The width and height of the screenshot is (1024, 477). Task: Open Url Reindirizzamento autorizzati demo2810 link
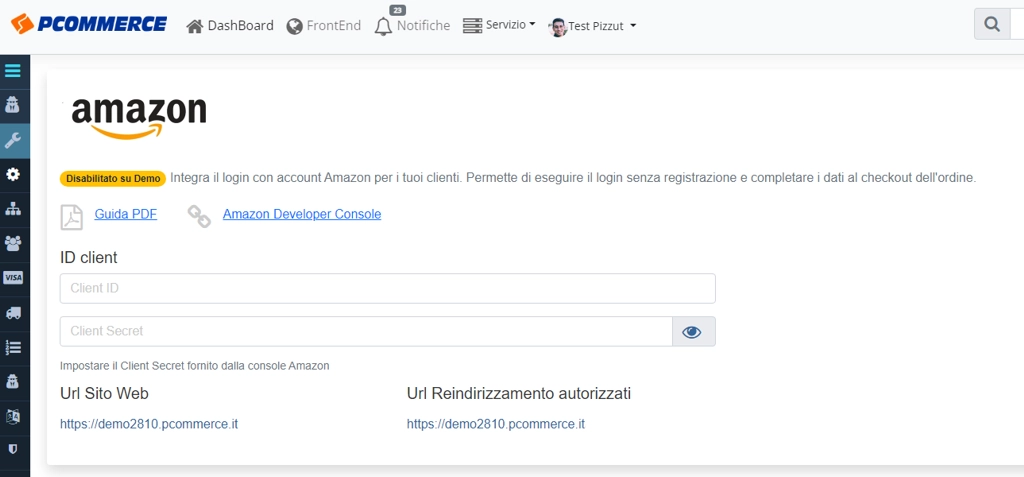496,424
